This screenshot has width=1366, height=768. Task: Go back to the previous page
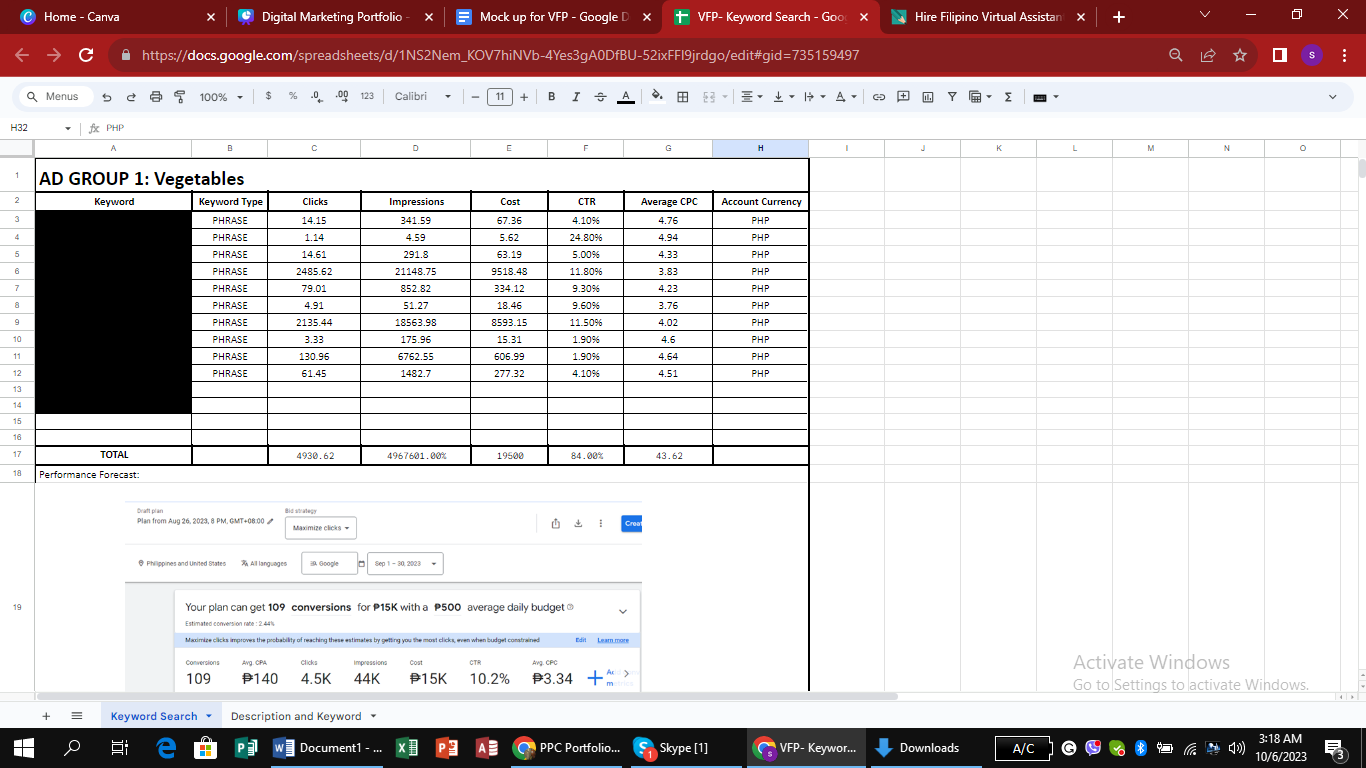pyautogui.click(x=22, y=56)
